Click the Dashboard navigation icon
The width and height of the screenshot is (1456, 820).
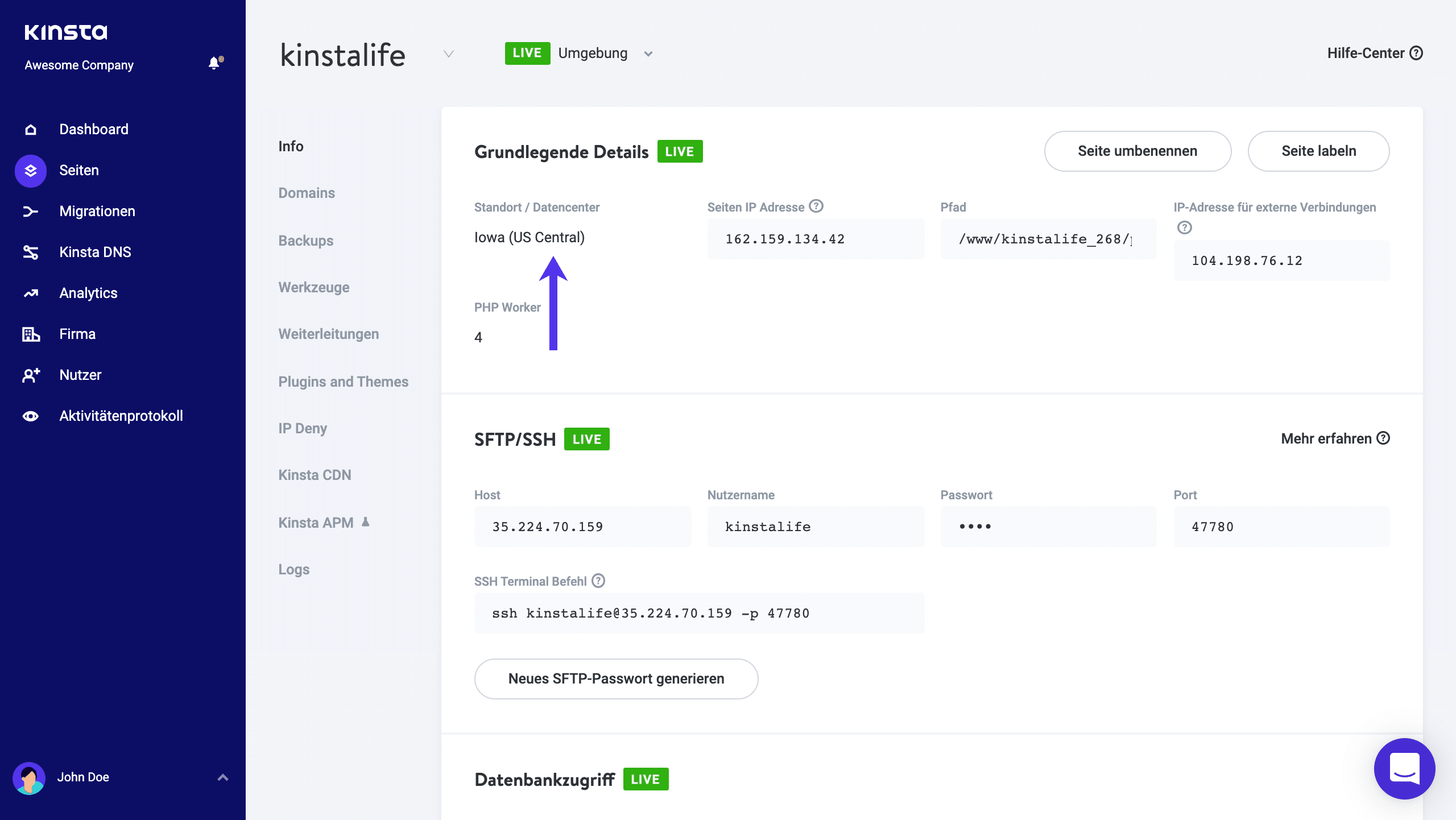[30, 129]
